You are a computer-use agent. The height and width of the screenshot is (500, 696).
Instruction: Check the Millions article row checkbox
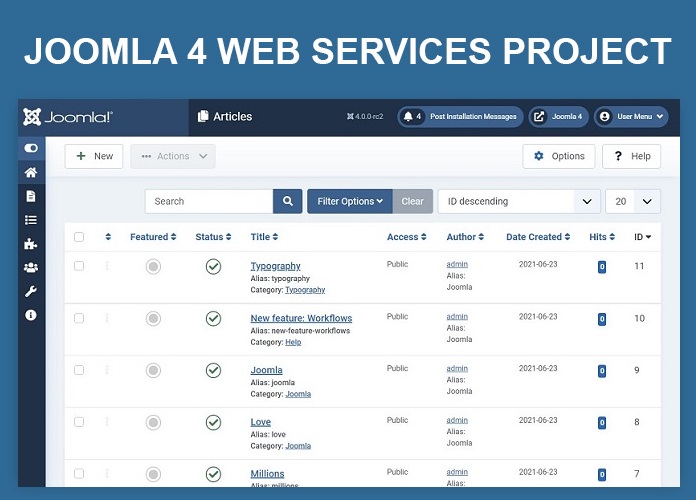[x=79, y=474]
